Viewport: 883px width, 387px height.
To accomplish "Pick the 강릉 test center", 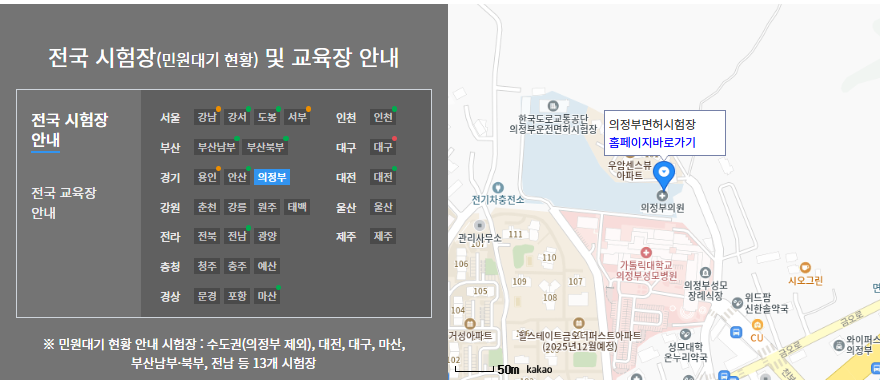I will click(x=237, y=207).
